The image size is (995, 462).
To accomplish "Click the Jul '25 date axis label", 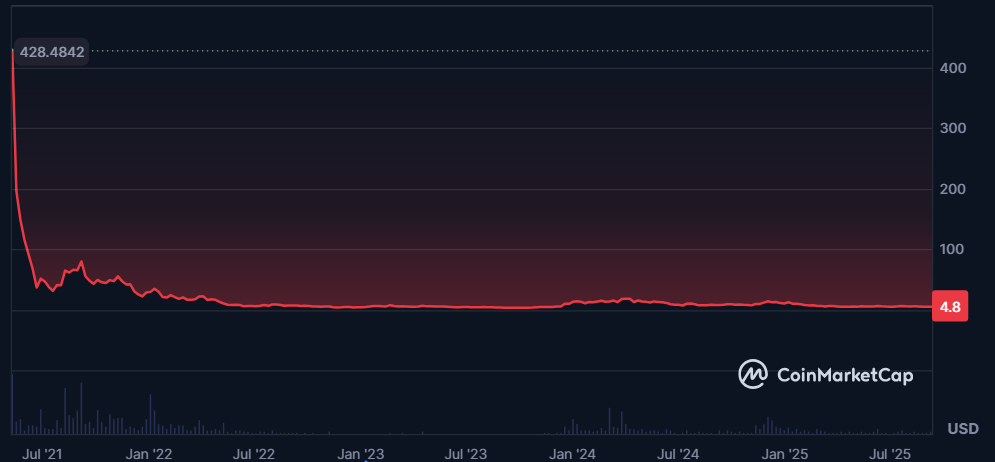I will coord(890,454).
